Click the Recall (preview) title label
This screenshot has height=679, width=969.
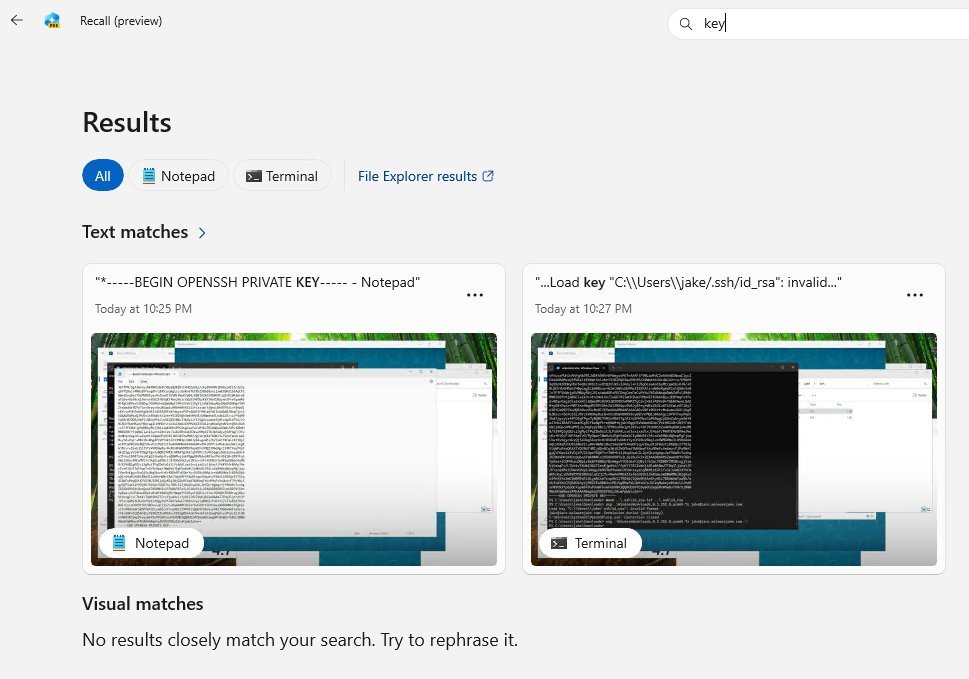coord(121,20)
